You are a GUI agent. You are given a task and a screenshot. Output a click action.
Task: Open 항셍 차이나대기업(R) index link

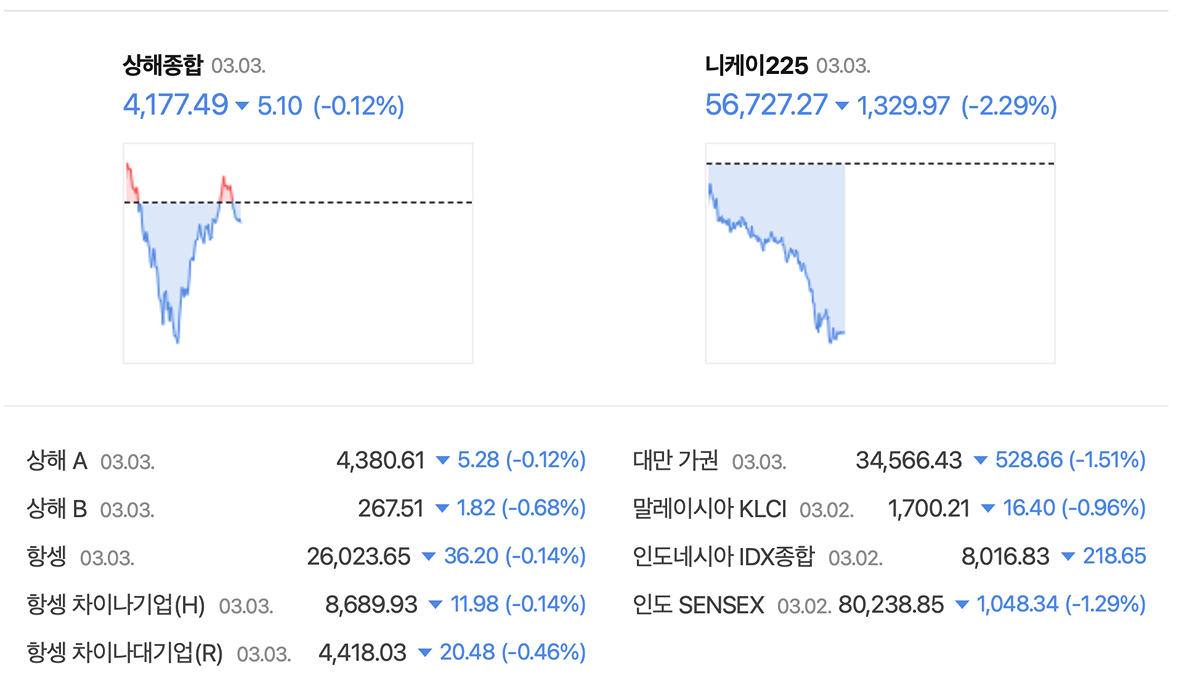pyautogui.click(x=124, y=653)
